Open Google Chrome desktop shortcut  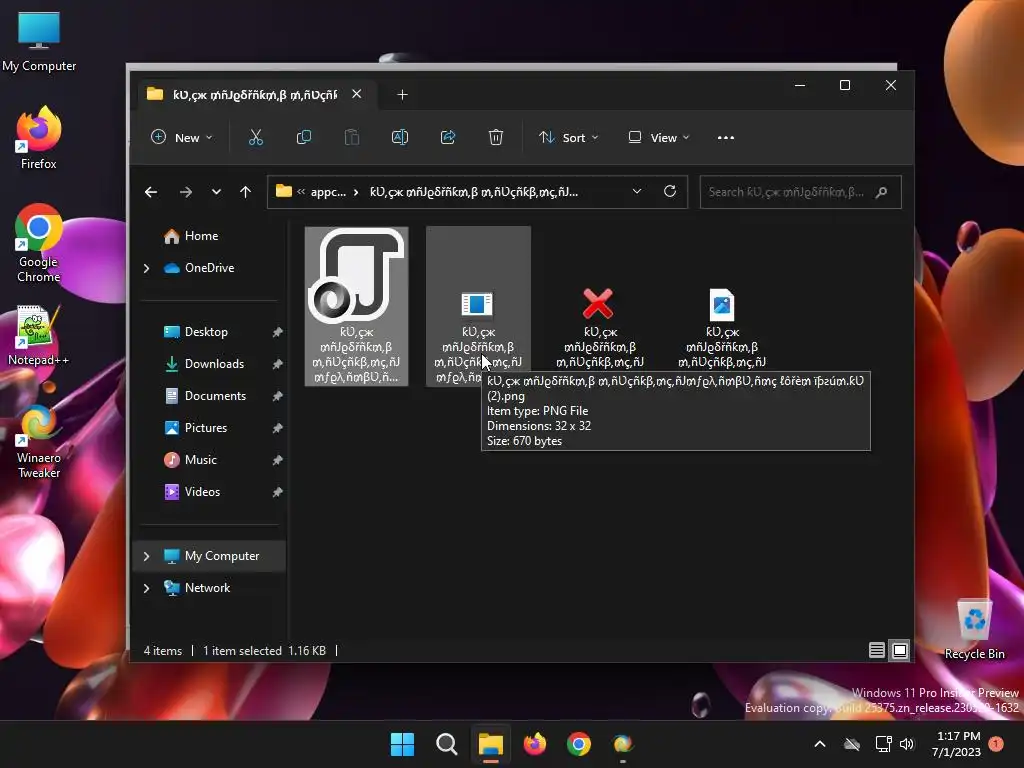point(39,243)
